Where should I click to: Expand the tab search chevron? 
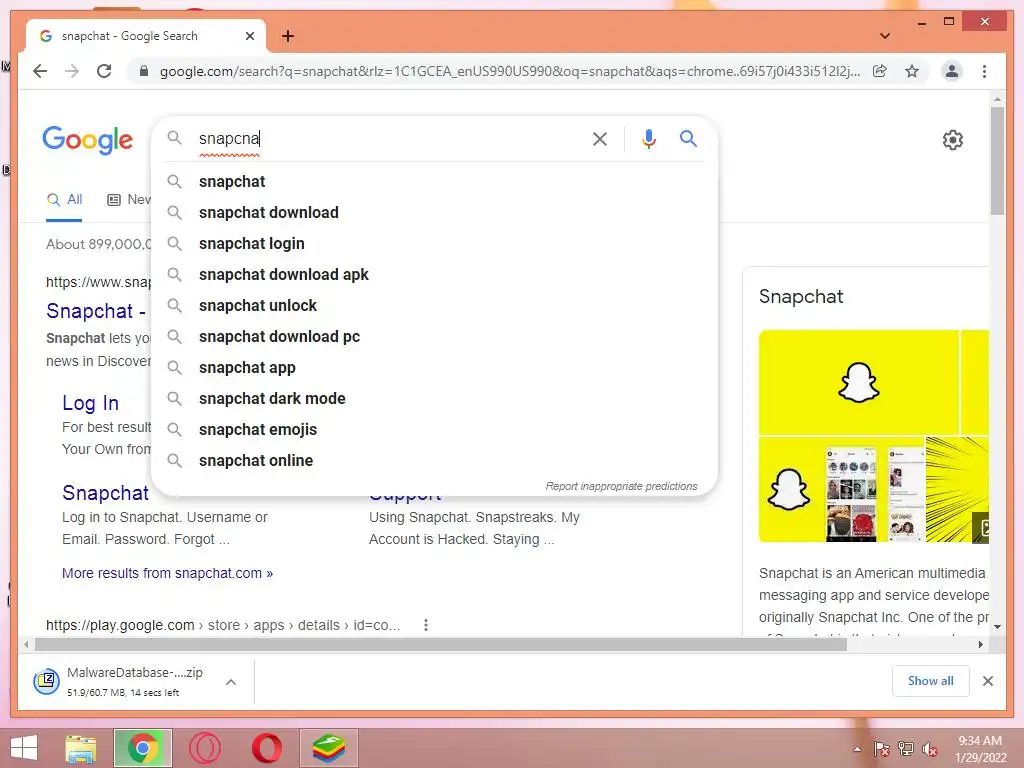pos(885,36)
